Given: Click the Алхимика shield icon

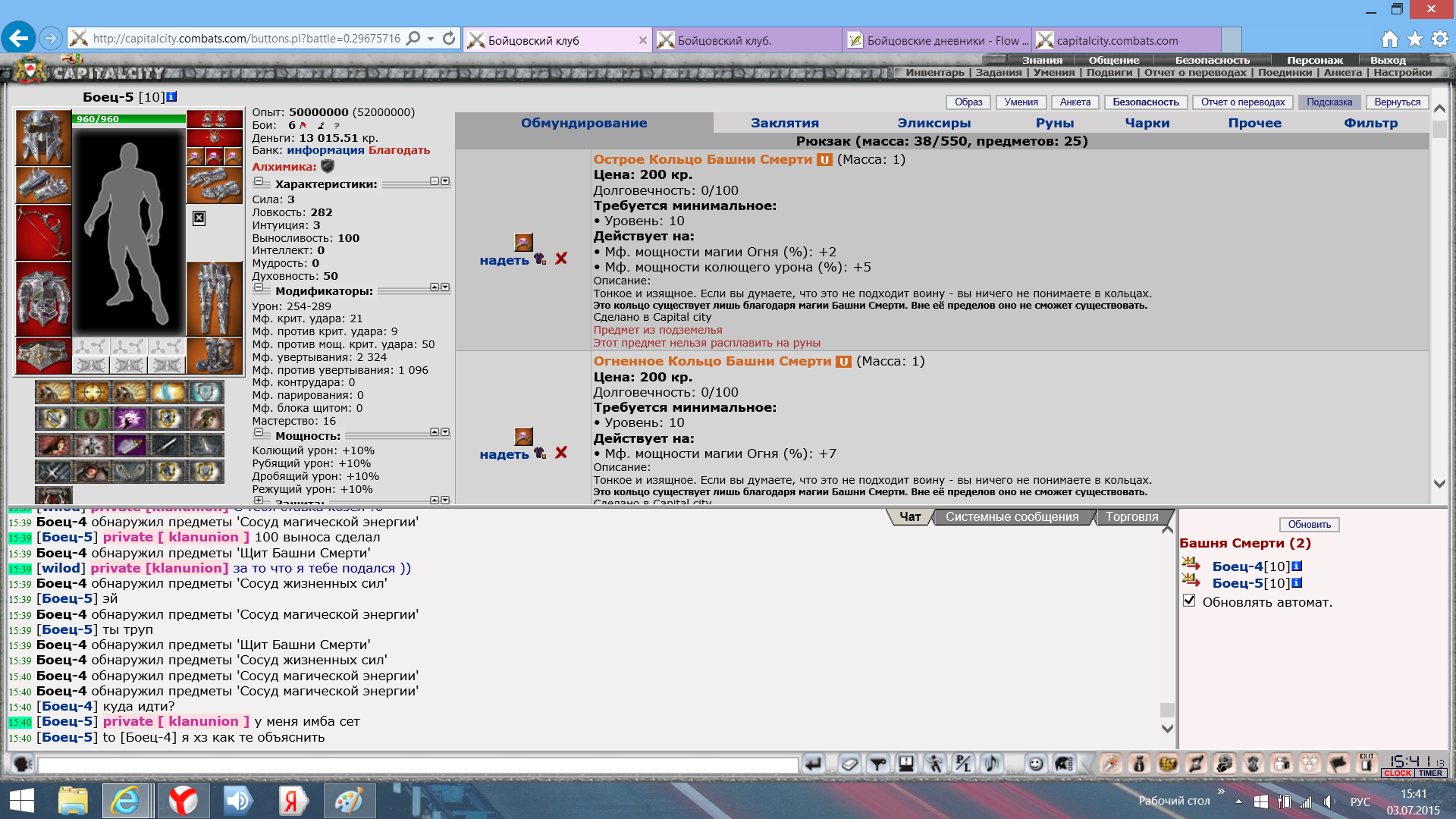Looking at the screenshot, I should pos(328,166).
